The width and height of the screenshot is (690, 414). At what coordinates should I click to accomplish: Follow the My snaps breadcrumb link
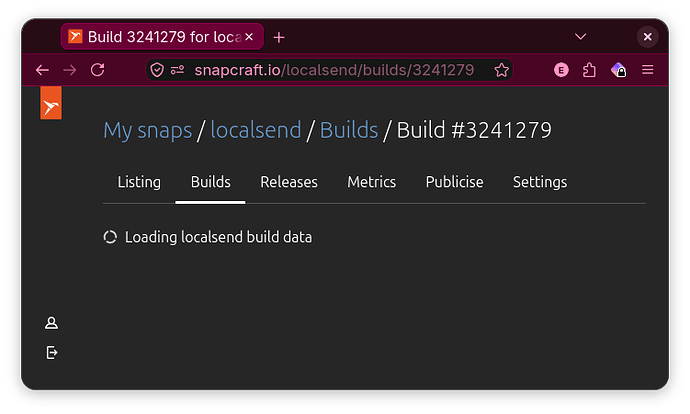[147, 130]
